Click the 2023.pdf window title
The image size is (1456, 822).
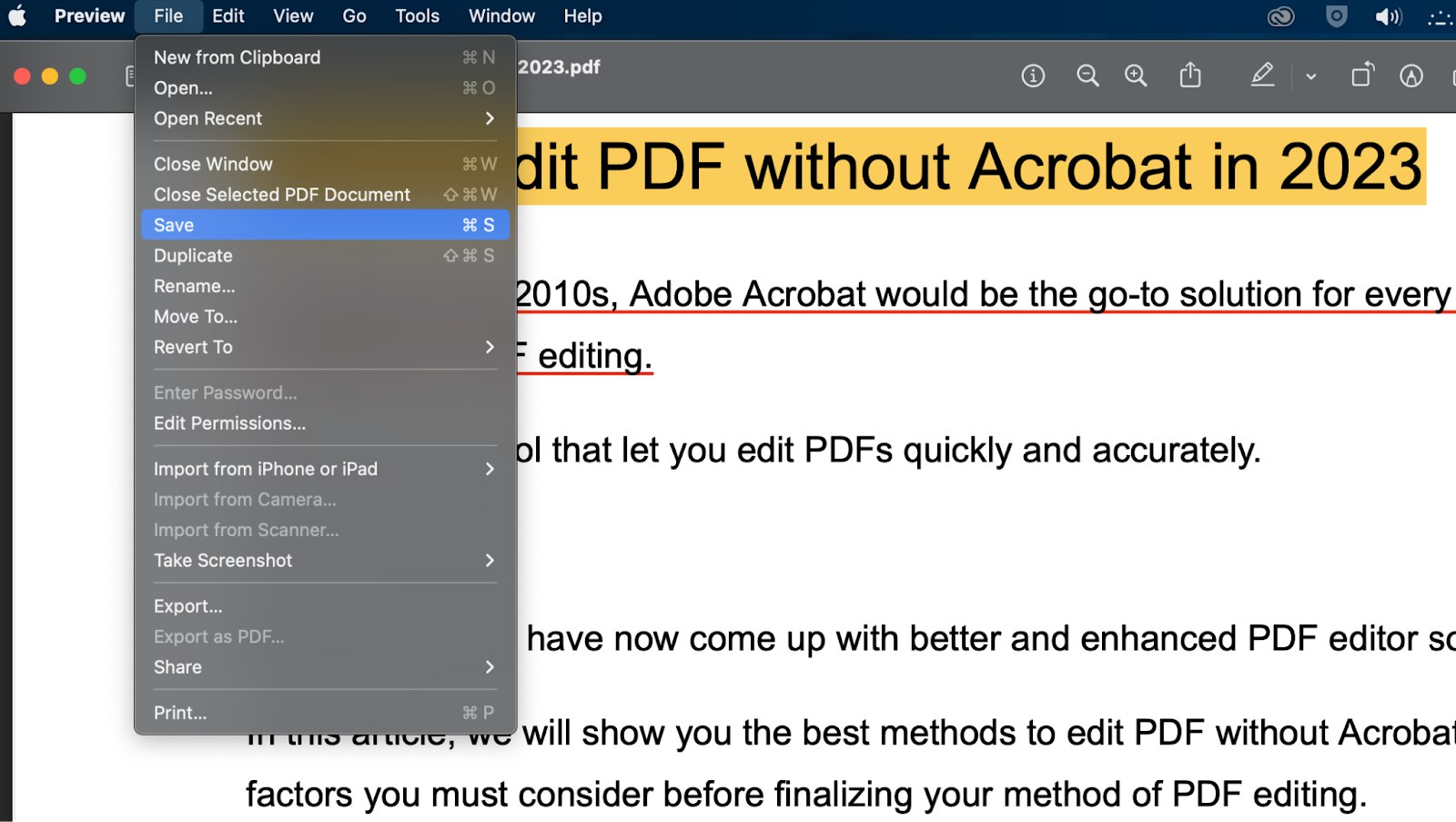(559, 66)
